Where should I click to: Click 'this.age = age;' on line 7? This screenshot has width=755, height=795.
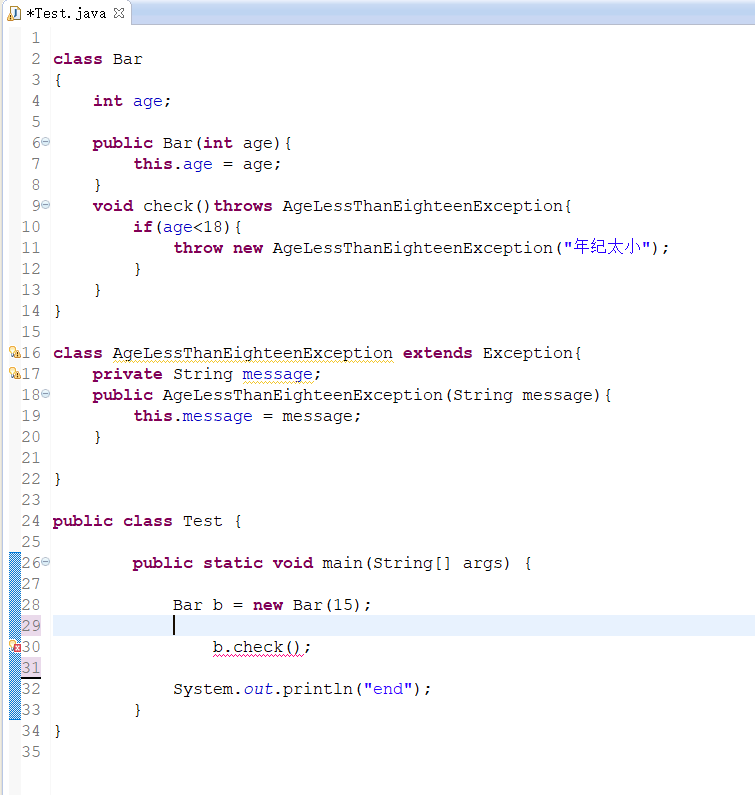[x=207, y=164]
